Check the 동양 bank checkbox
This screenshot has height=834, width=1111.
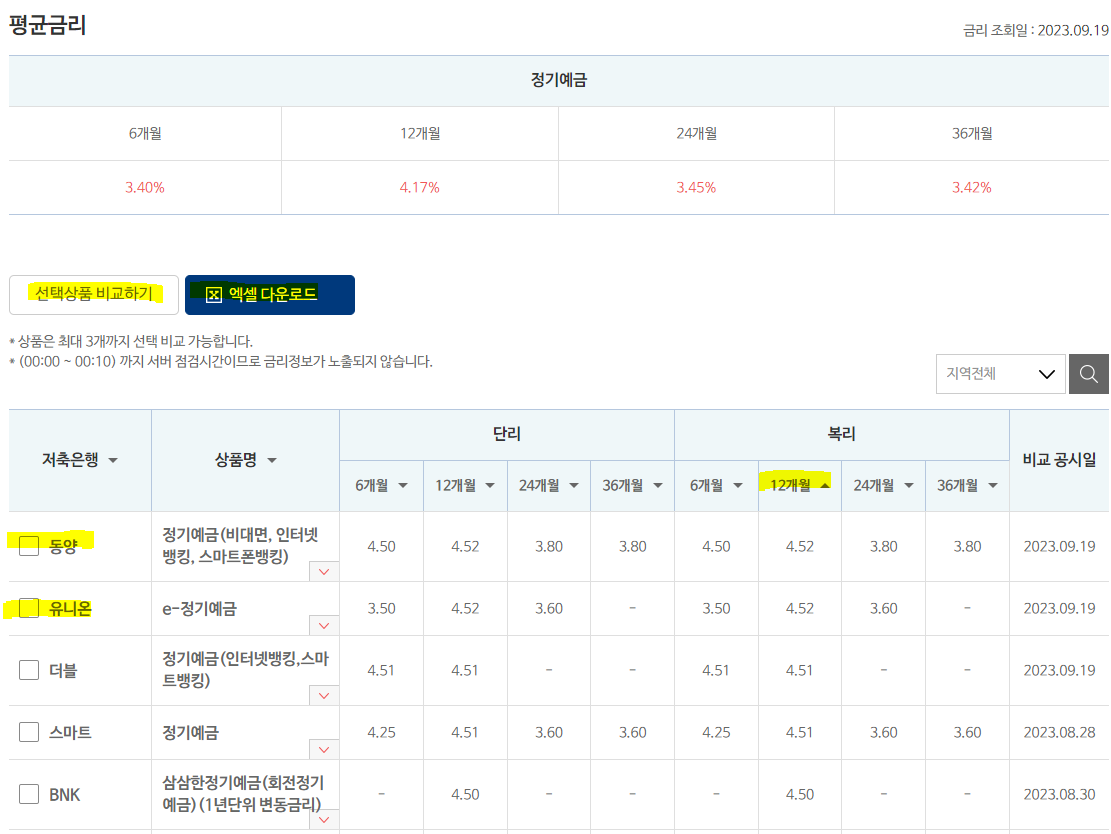29,544
